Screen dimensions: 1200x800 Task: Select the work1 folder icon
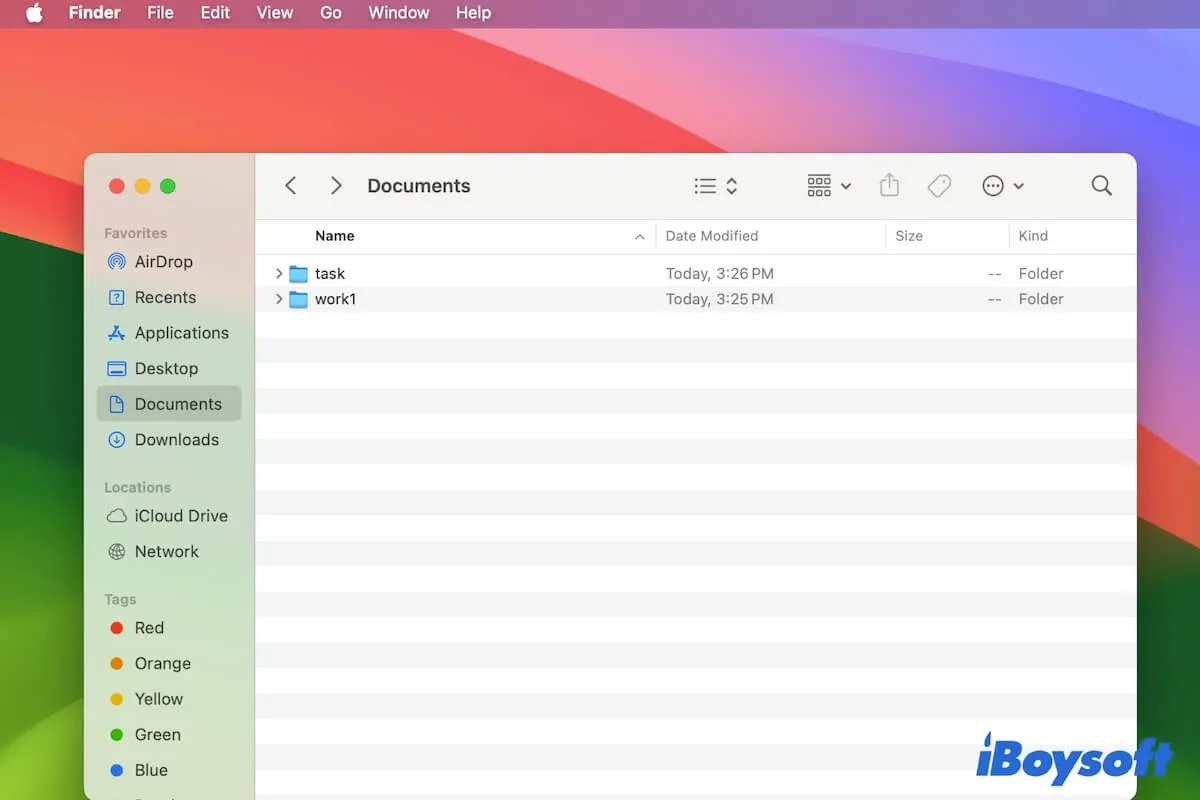(x=298, y=299)
